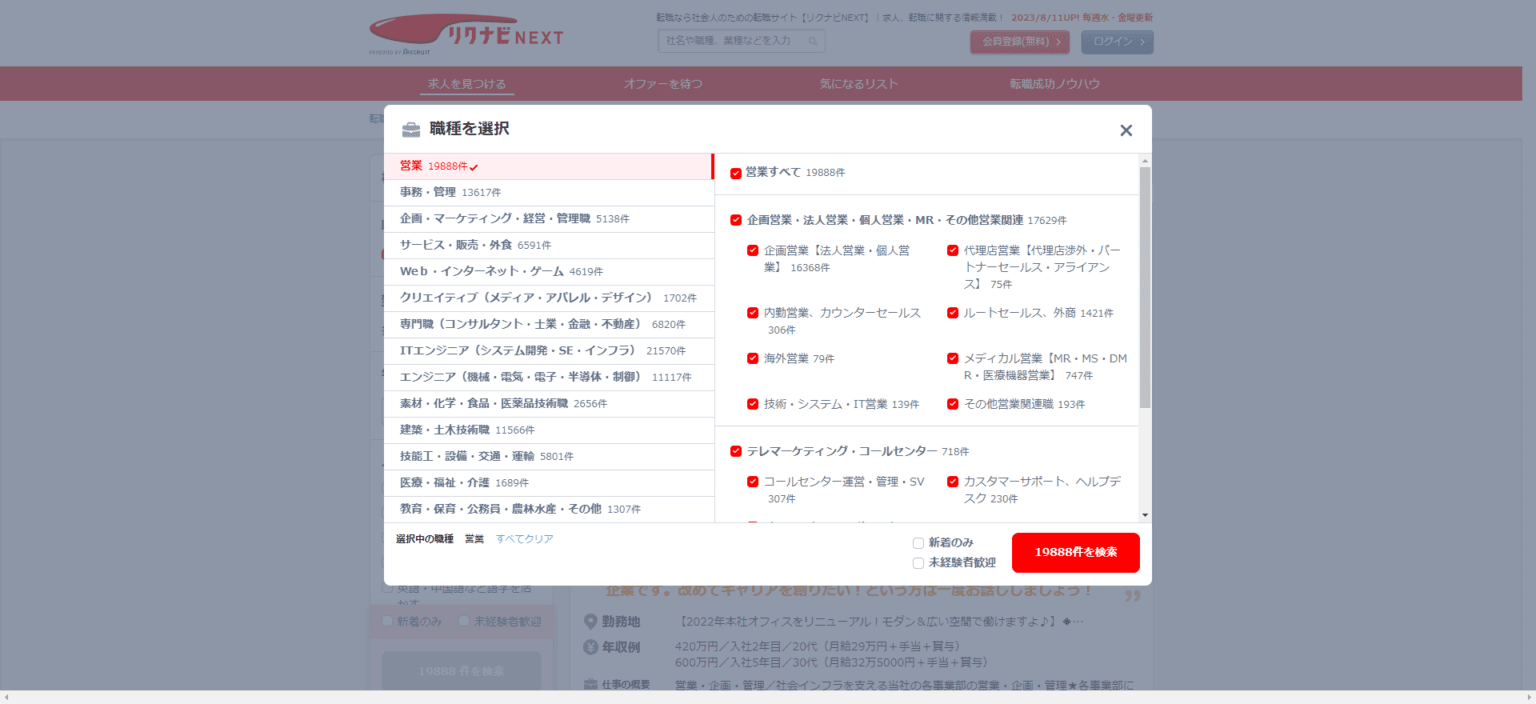The image size is (1536, 704).
Task: Click scrollbar up arrow in job list
Action: click(1145, 160)
